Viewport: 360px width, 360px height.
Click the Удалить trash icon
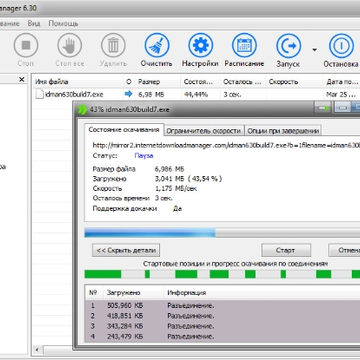tap(113, 45)
